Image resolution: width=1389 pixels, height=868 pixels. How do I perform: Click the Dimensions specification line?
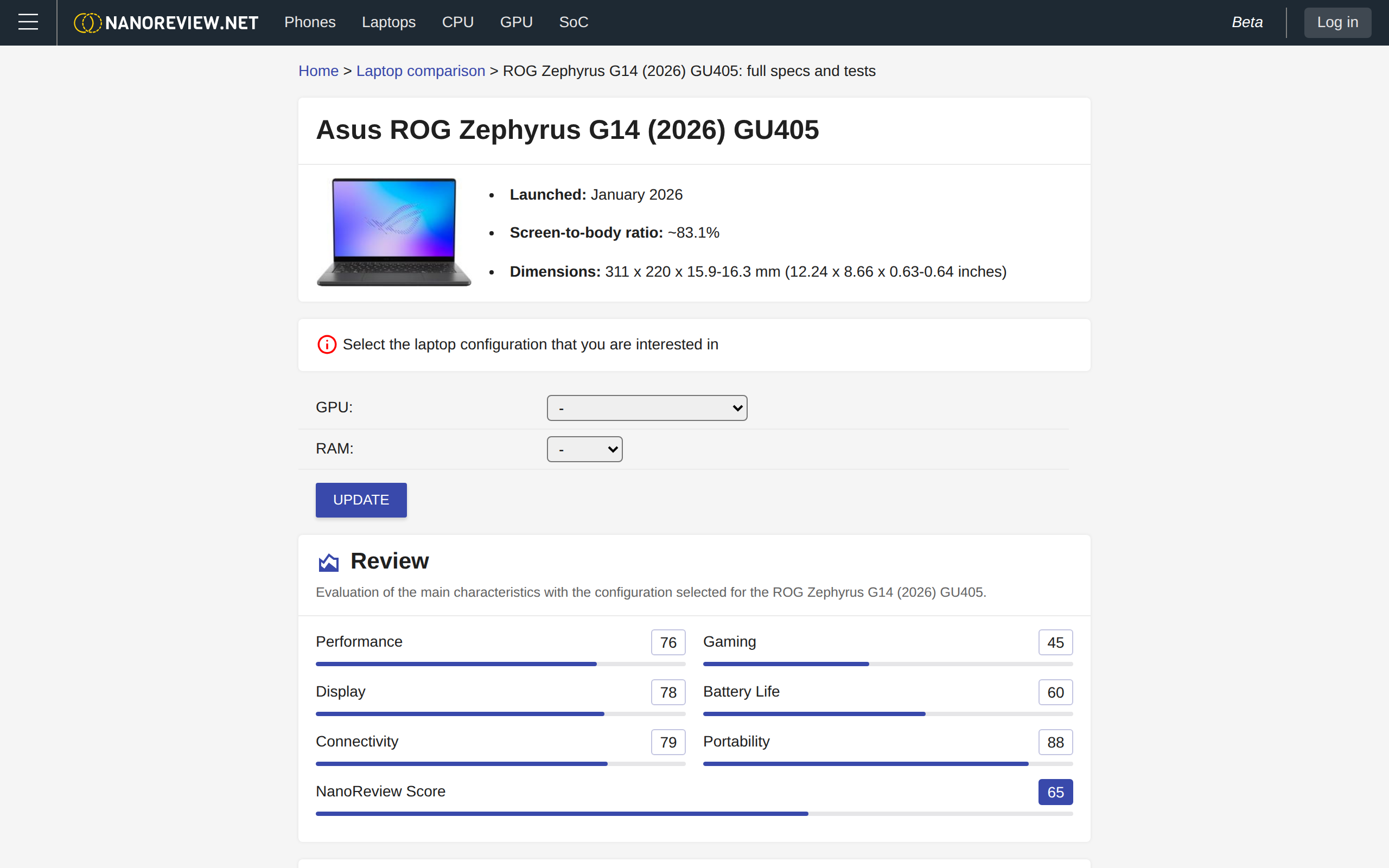click(x=758, y=272)
